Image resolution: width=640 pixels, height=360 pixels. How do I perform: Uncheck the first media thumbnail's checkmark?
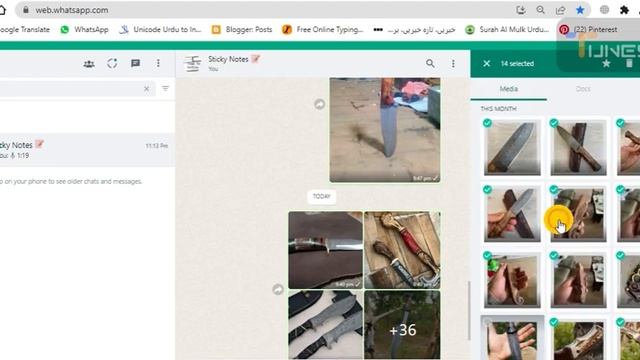point(487,123)
